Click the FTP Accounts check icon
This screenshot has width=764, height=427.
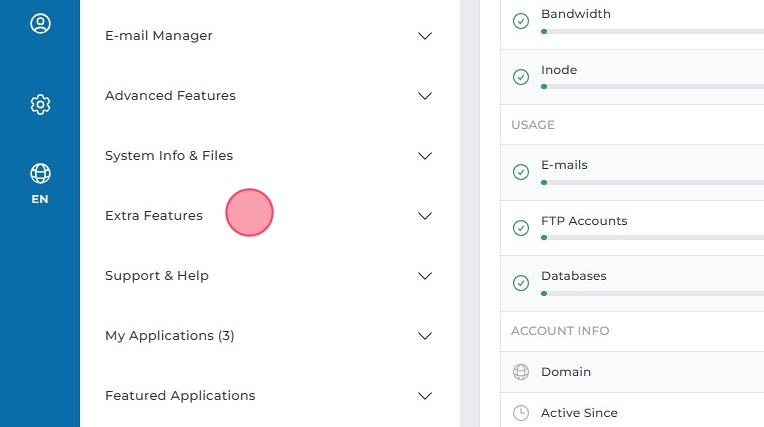tap(521, 228)
